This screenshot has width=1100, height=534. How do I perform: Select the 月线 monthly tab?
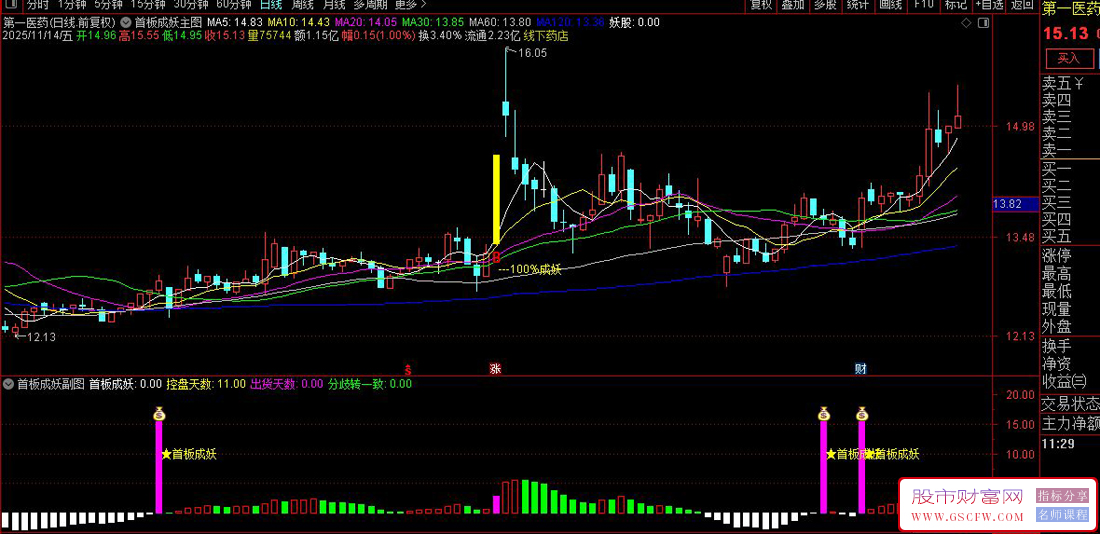pyautogui.click(x=334, y=5)
